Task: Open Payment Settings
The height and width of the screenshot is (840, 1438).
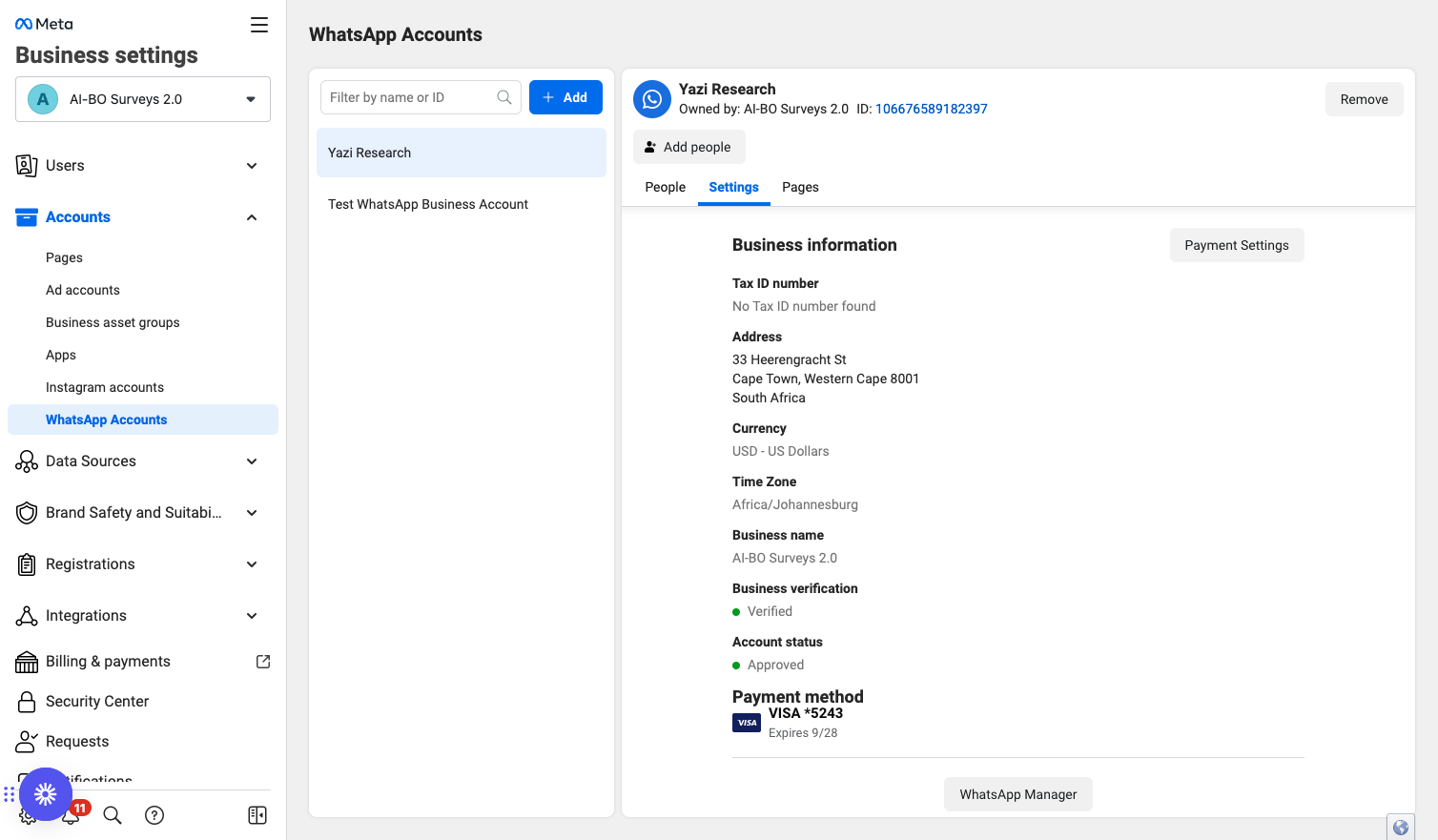Action: pos(1237,245)
